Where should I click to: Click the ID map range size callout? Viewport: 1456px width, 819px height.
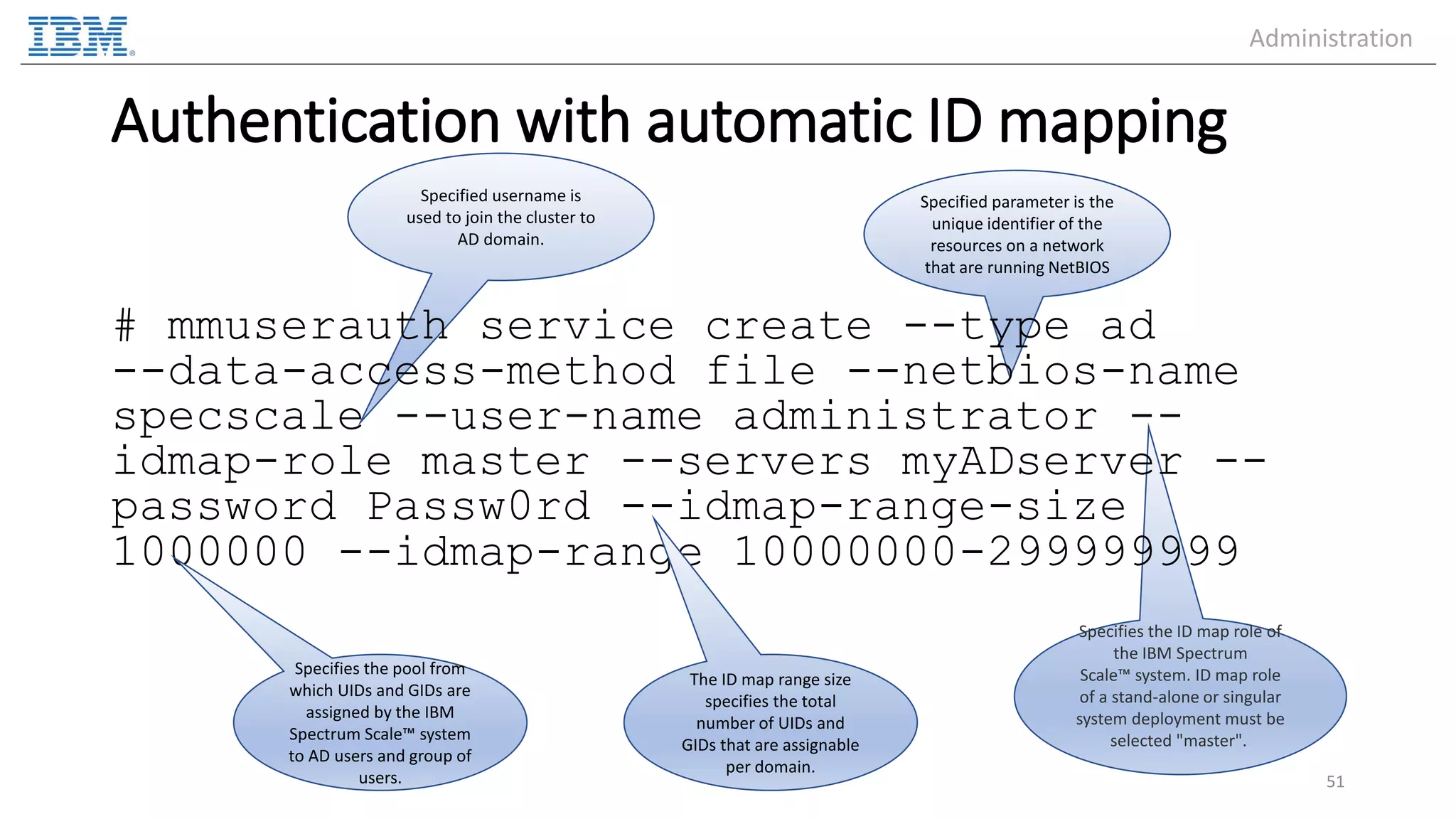click(770, 722)
